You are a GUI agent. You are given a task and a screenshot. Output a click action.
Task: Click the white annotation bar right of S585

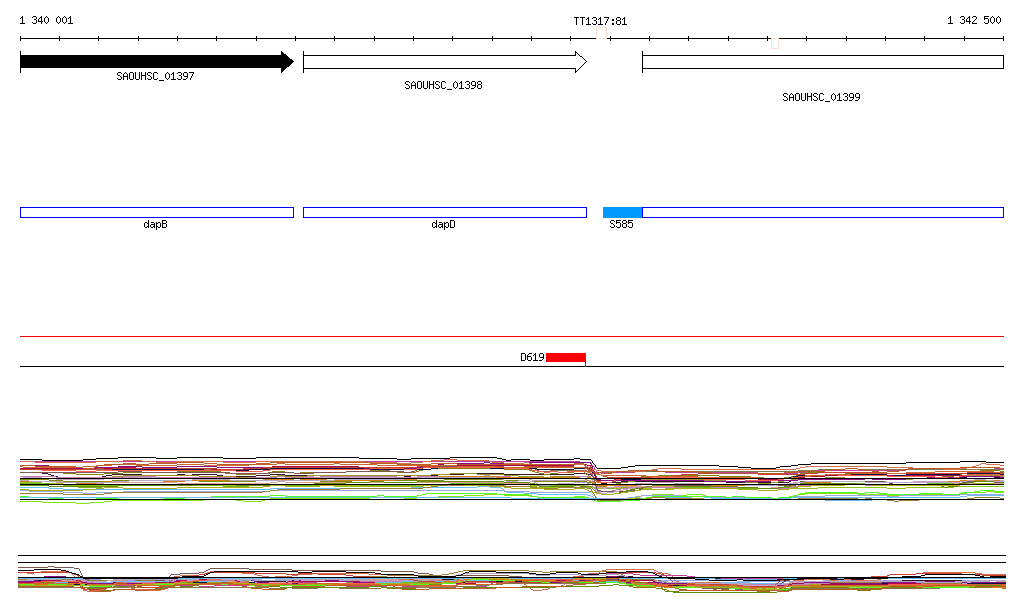822,212
